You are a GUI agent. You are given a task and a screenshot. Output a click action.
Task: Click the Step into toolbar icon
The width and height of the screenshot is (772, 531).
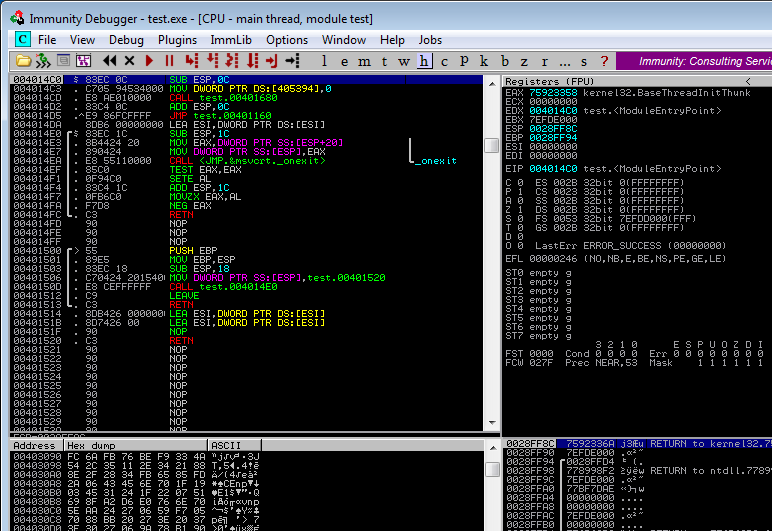(x=192, y=61)
